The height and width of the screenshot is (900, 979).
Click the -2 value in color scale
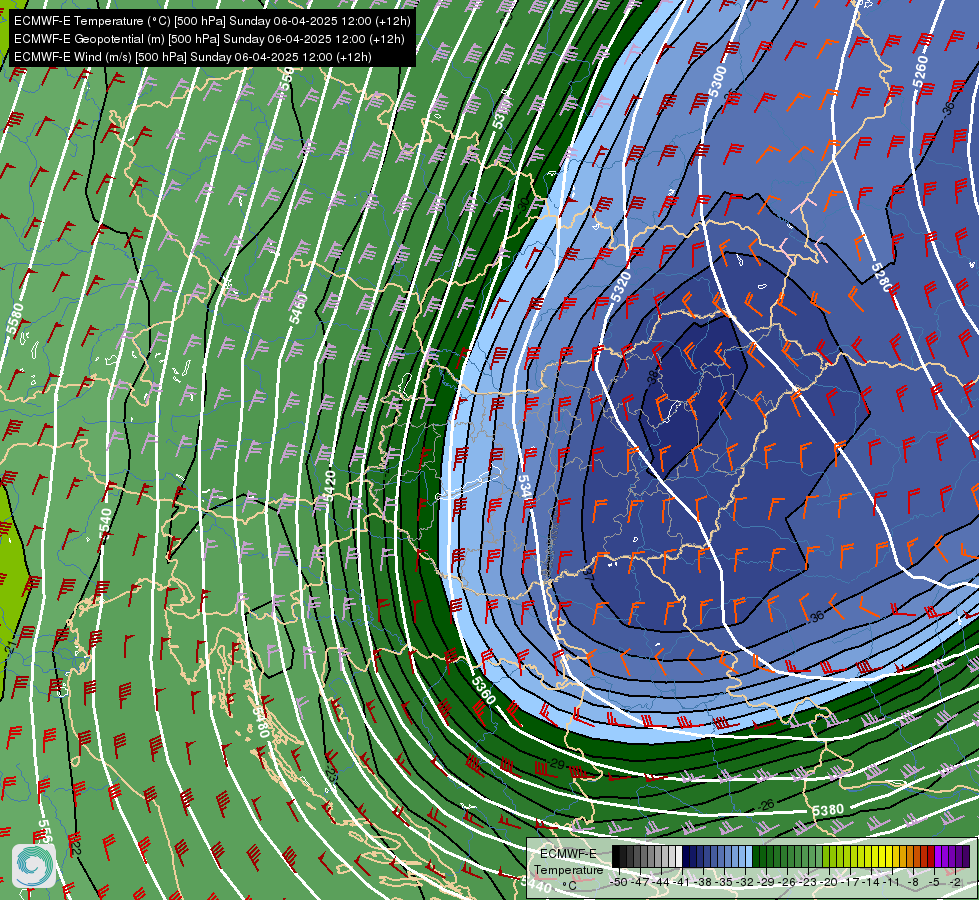click(954, 882)
